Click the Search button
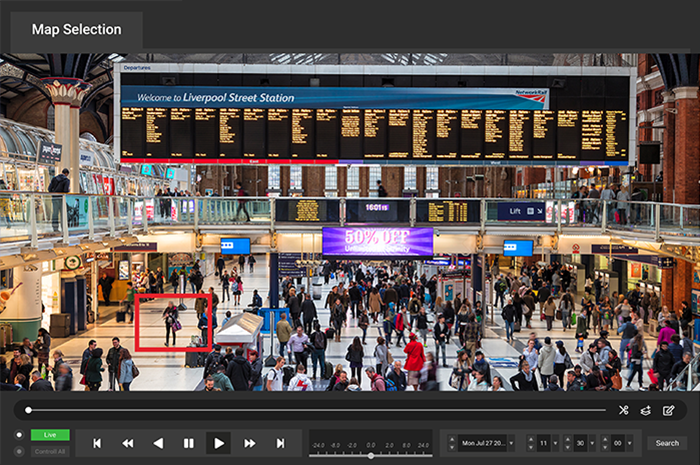Screen dimensions: 700x465 pos(667,443)
